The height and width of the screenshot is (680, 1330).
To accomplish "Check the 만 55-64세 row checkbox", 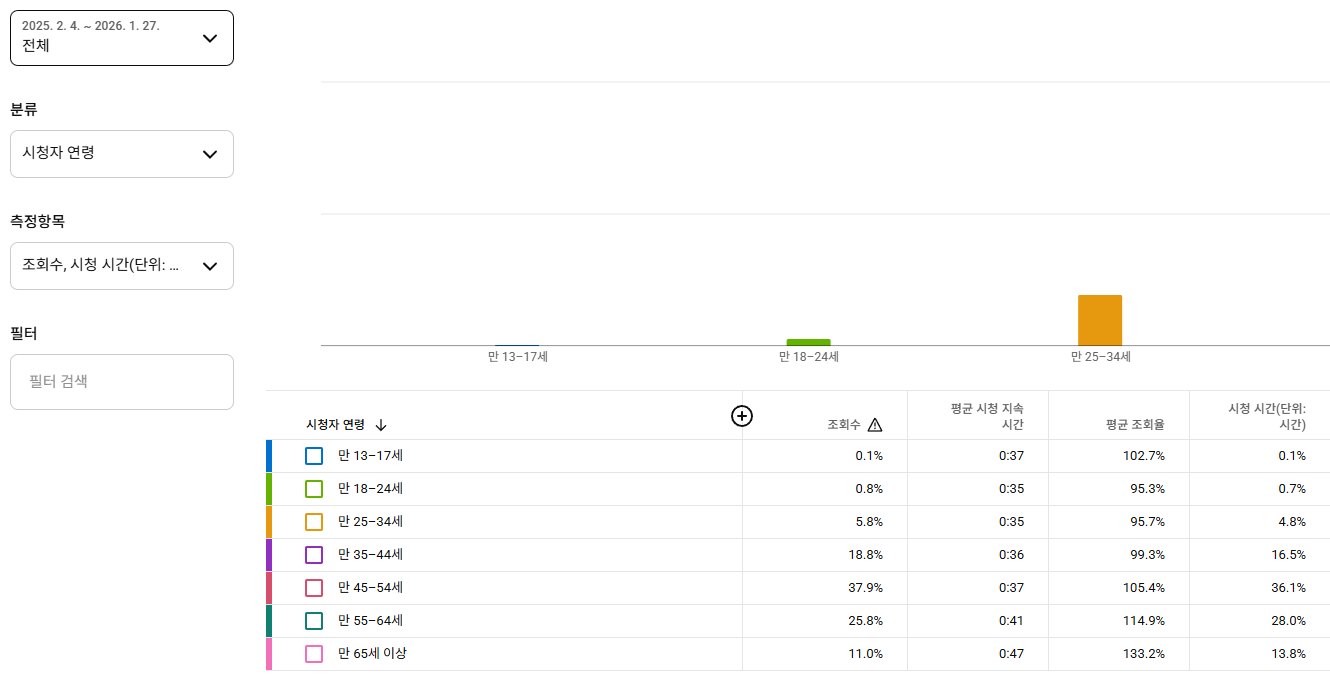I will click(x=313, y=621).
